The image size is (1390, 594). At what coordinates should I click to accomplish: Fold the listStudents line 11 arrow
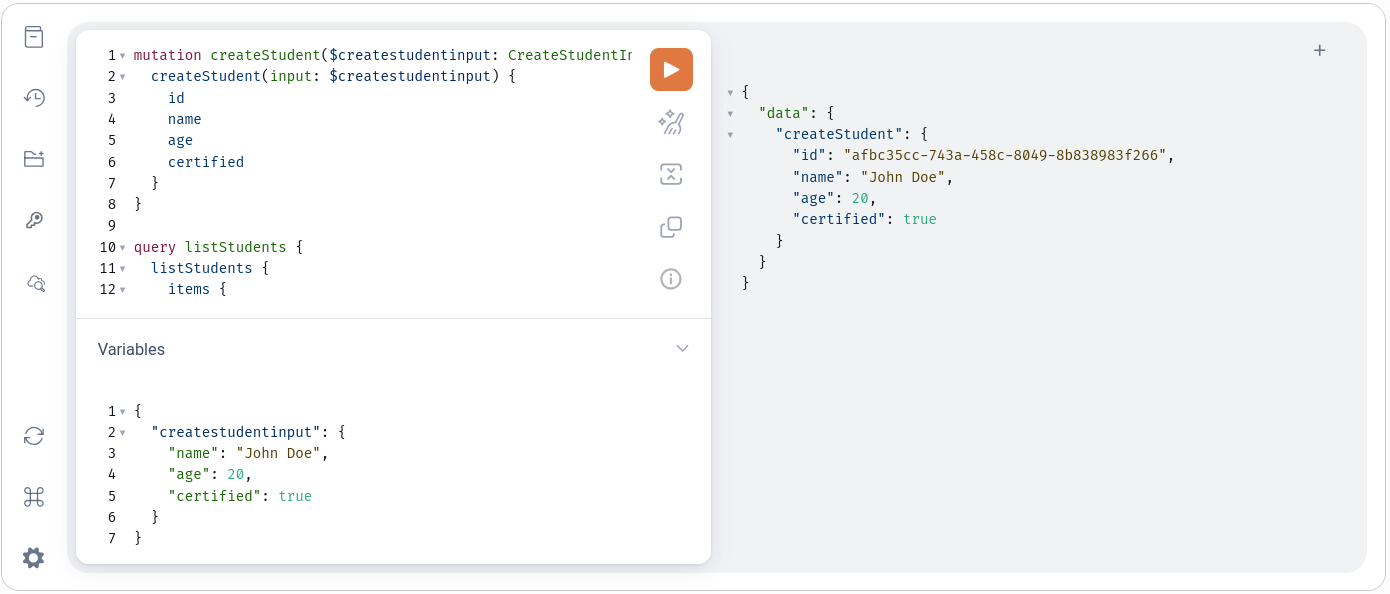122,269
